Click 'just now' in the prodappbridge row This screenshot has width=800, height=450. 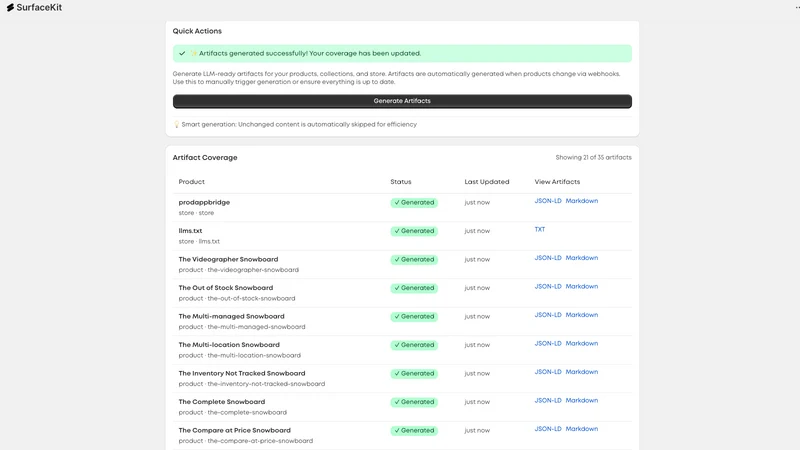(477, 203)
